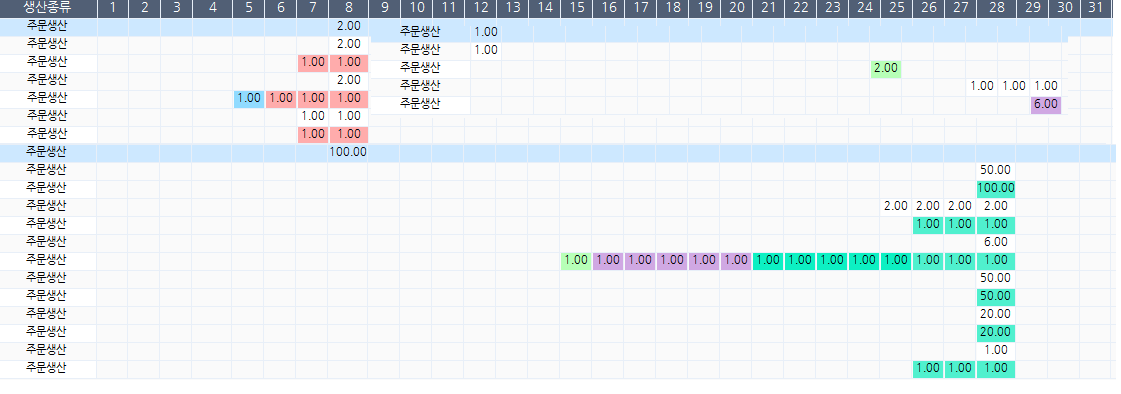Click the day 6 column header

[280, 9]
